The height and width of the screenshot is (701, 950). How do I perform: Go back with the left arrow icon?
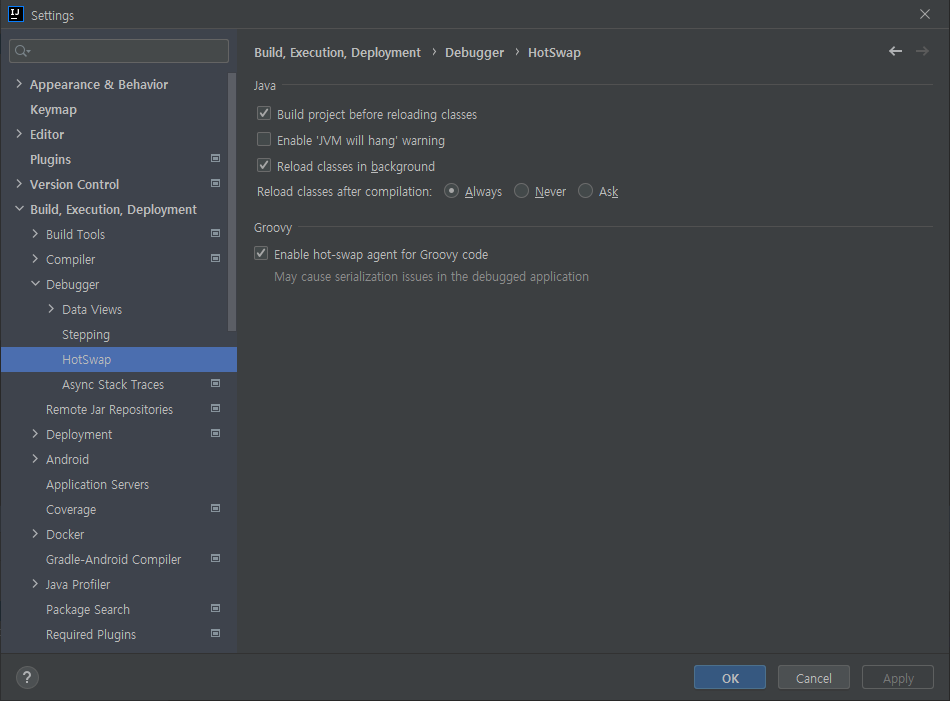click(x=895, y=51)
